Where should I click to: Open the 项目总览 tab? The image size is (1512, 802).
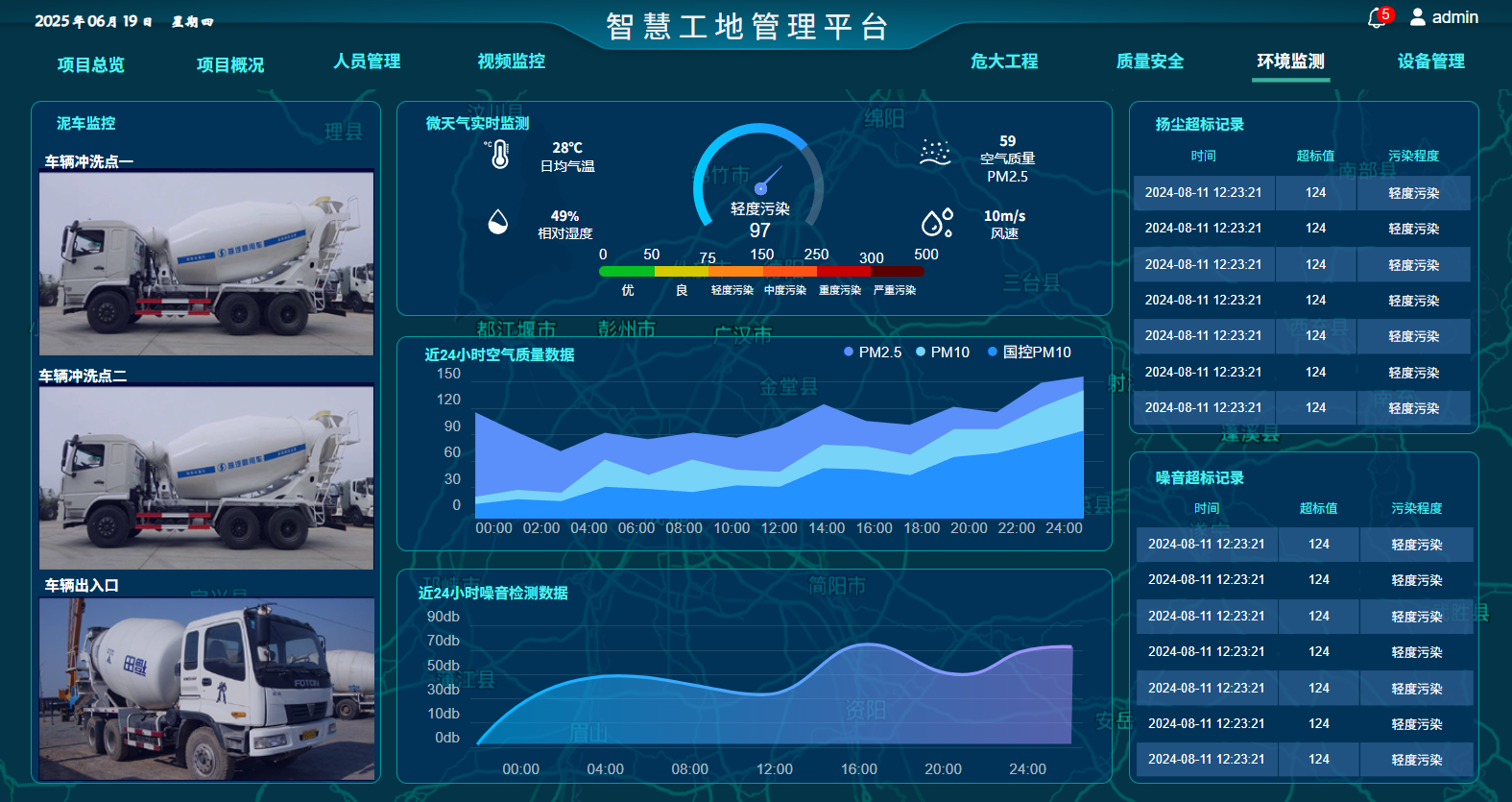91,64
